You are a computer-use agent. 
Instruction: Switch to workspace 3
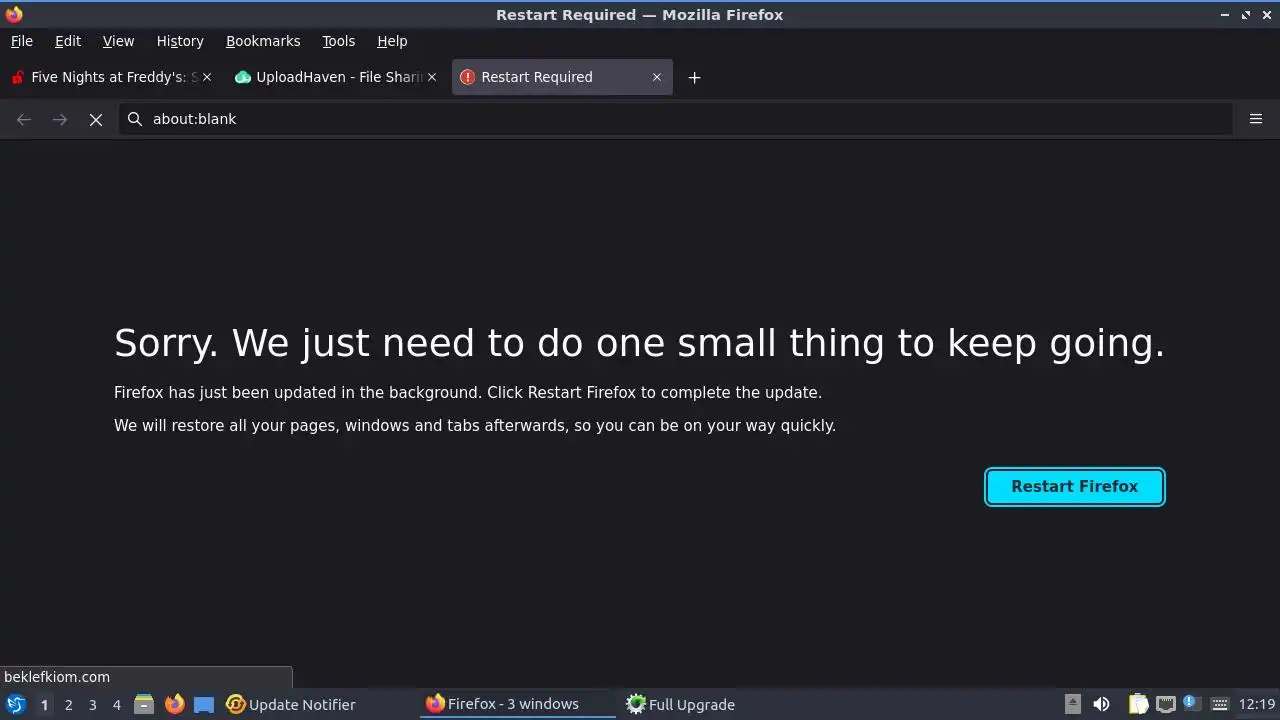coord(92,704)
